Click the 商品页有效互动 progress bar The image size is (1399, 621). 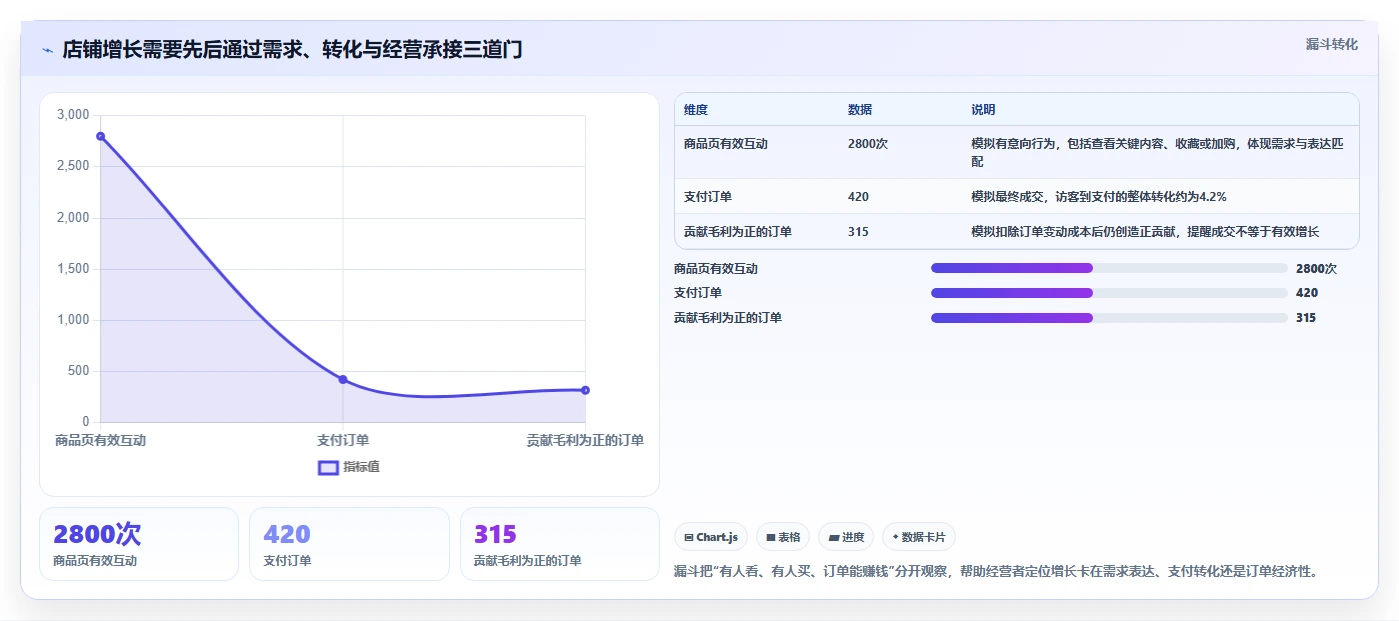tap(1109, 268)
